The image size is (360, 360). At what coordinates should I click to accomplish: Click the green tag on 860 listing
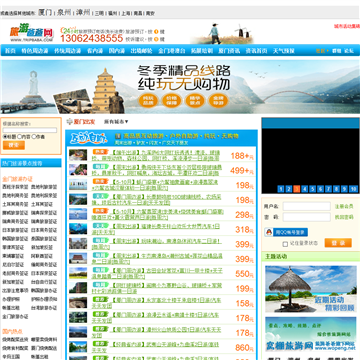[100, 343]
